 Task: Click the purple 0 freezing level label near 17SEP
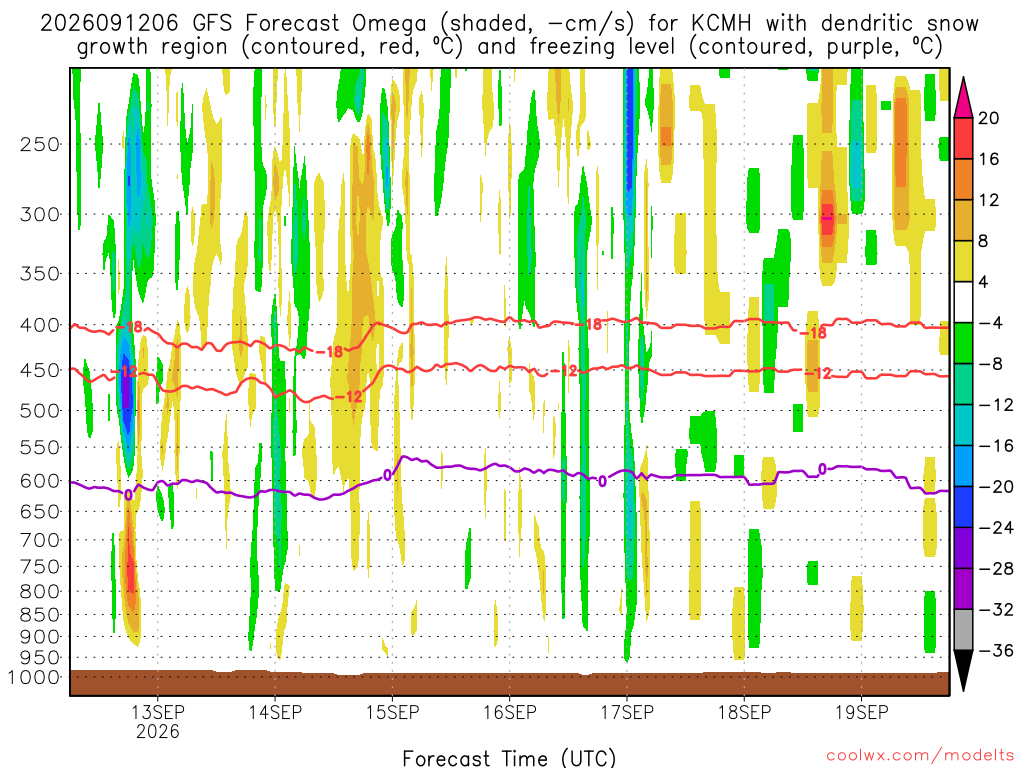(x=602, y=481)
